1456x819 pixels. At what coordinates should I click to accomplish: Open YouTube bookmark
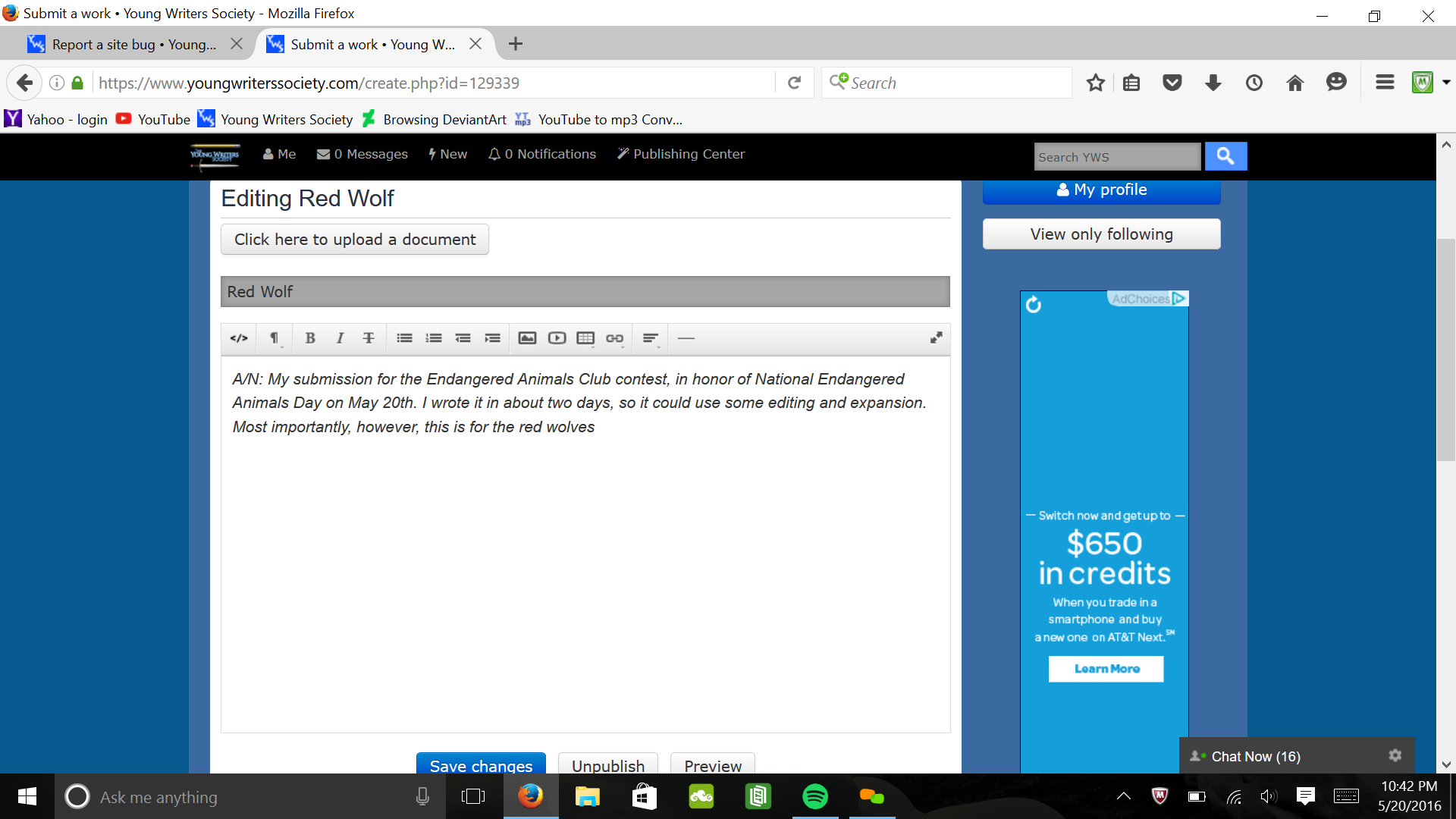pyautogui.click(x=152, y=119)
